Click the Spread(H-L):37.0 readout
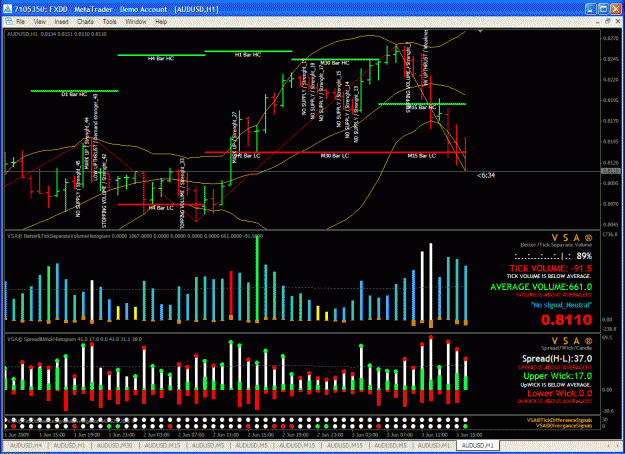 tap(557, 359)
